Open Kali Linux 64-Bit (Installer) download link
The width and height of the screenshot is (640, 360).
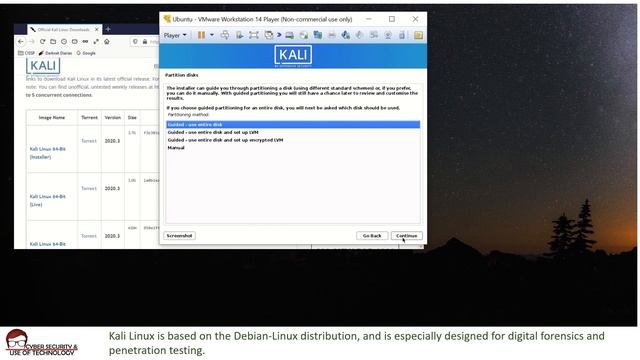coord(48,153)
